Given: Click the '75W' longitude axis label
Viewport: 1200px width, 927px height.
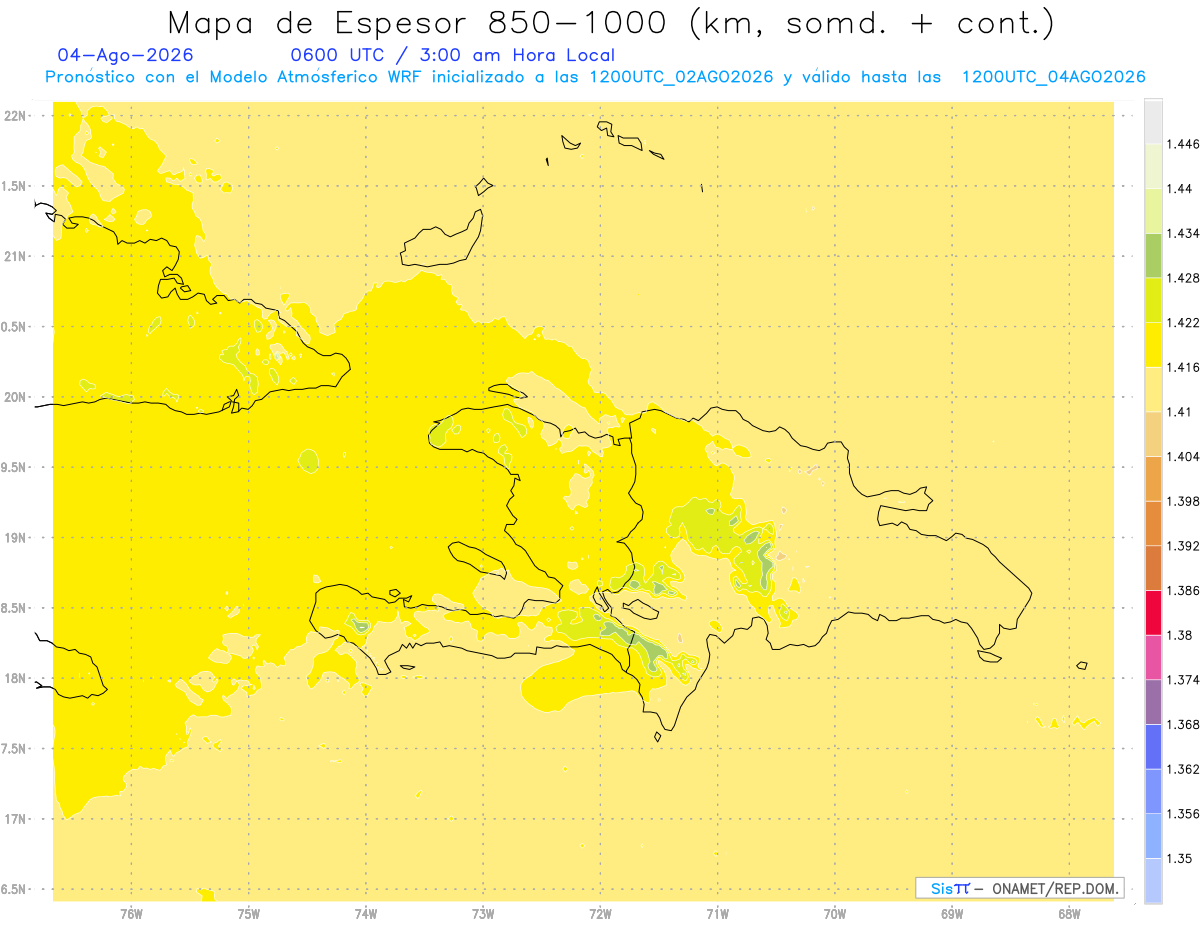Looking at the screenshot, I should pos(249,913).
